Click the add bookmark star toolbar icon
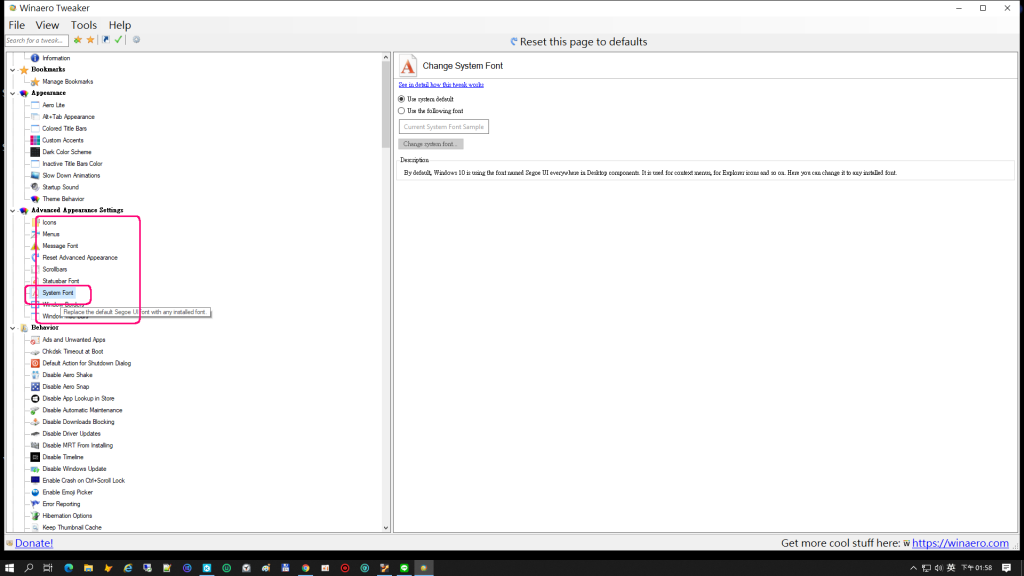Screen dimensions: 1024x576 click(78, 40)
